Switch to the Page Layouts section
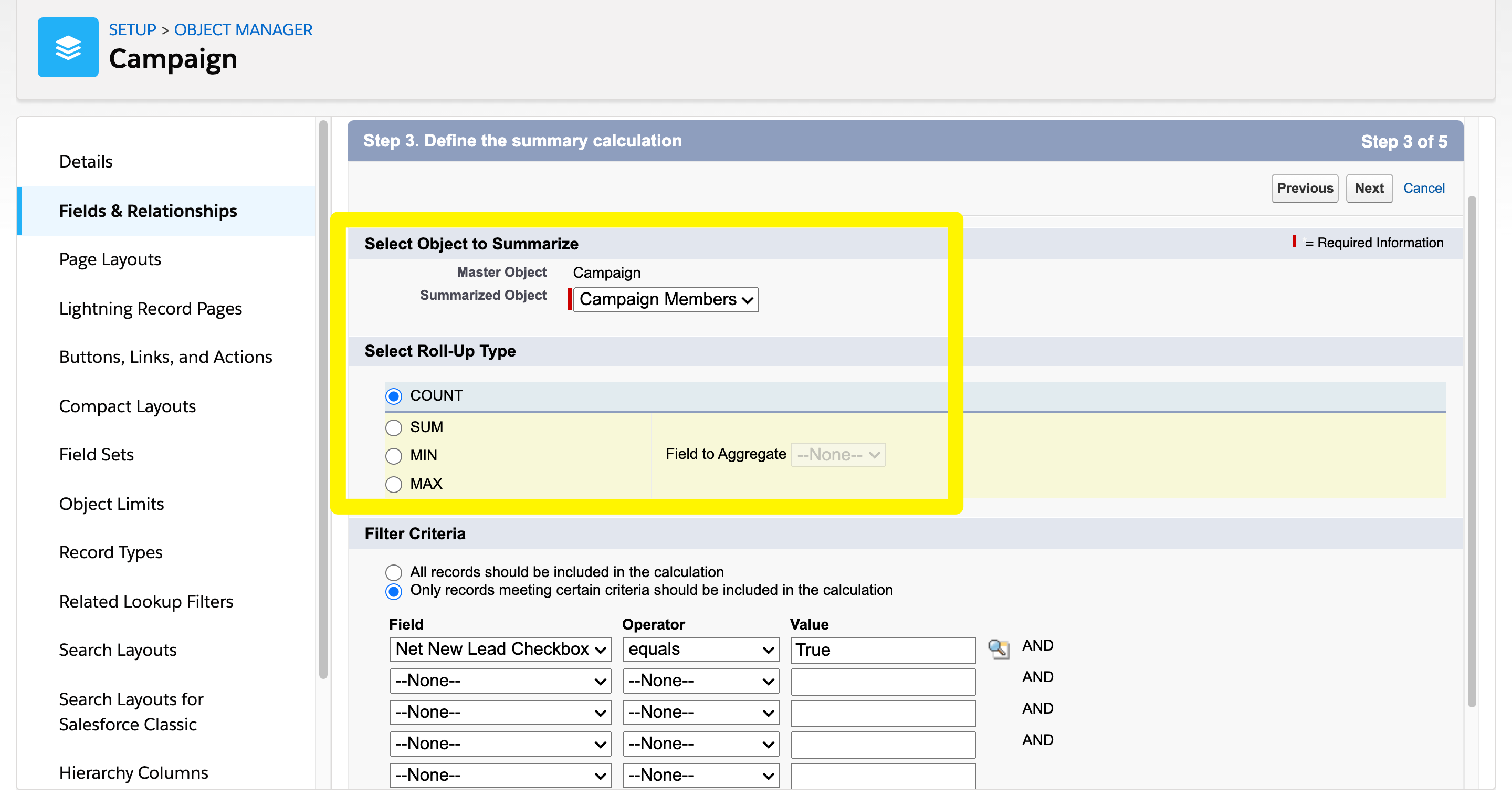 (x=110, y=259)
